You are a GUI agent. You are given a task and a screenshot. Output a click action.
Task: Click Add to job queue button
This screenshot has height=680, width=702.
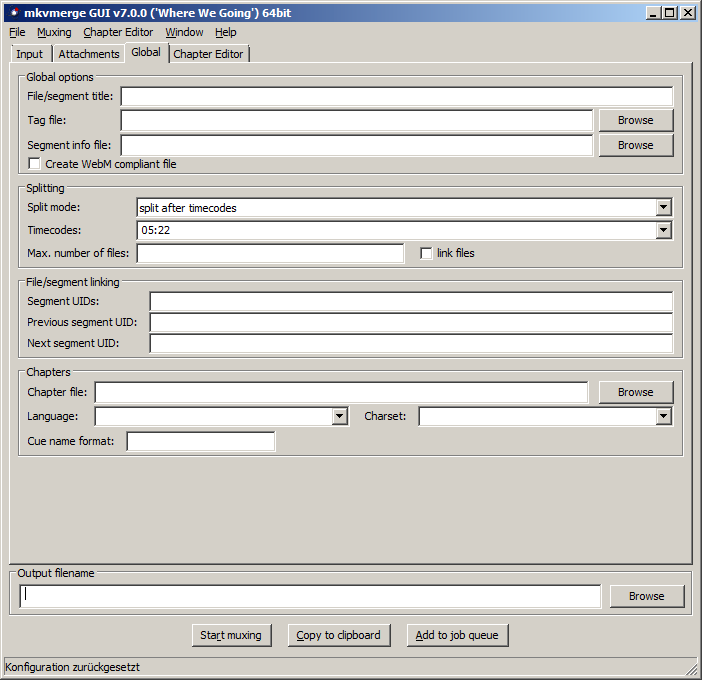[x=457, y=635]
